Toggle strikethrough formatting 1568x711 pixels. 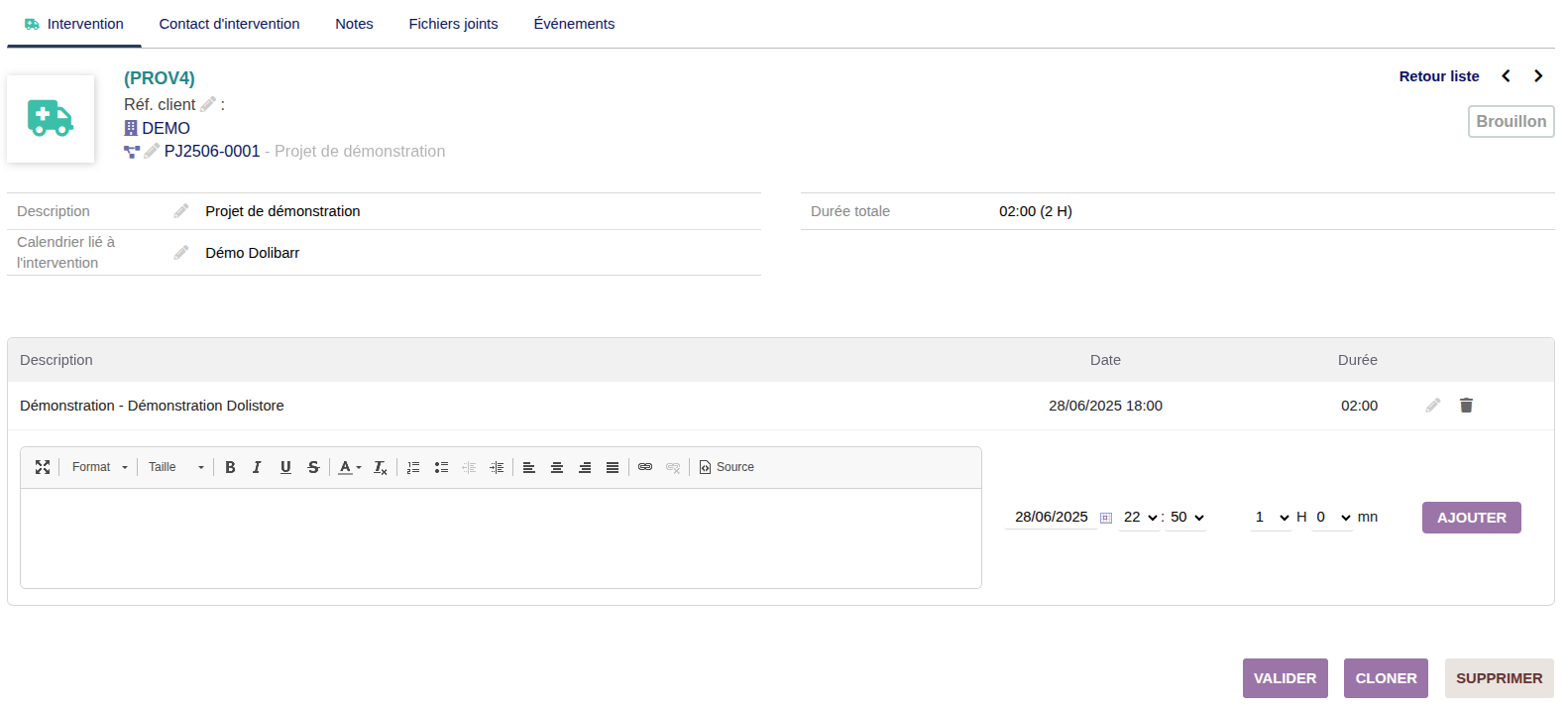click(x=313, y=467)
